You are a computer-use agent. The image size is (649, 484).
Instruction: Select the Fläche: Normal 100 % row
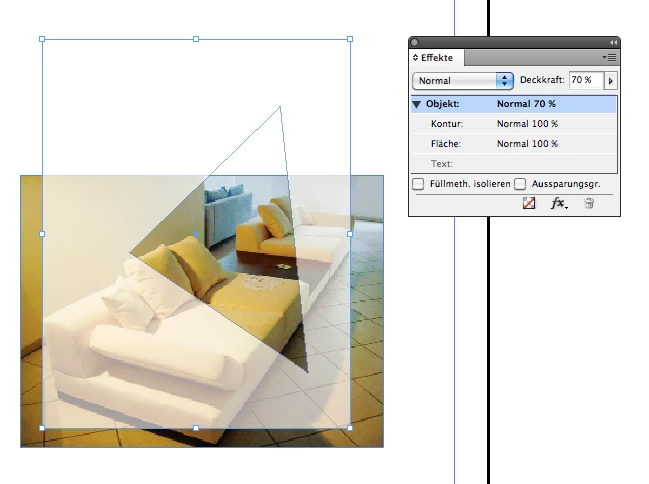[514, 144]
